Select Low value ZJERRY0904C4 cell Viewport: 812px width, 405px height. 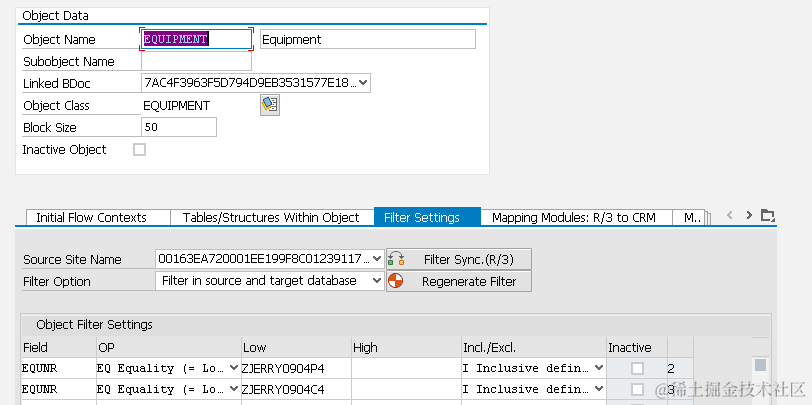296,389
